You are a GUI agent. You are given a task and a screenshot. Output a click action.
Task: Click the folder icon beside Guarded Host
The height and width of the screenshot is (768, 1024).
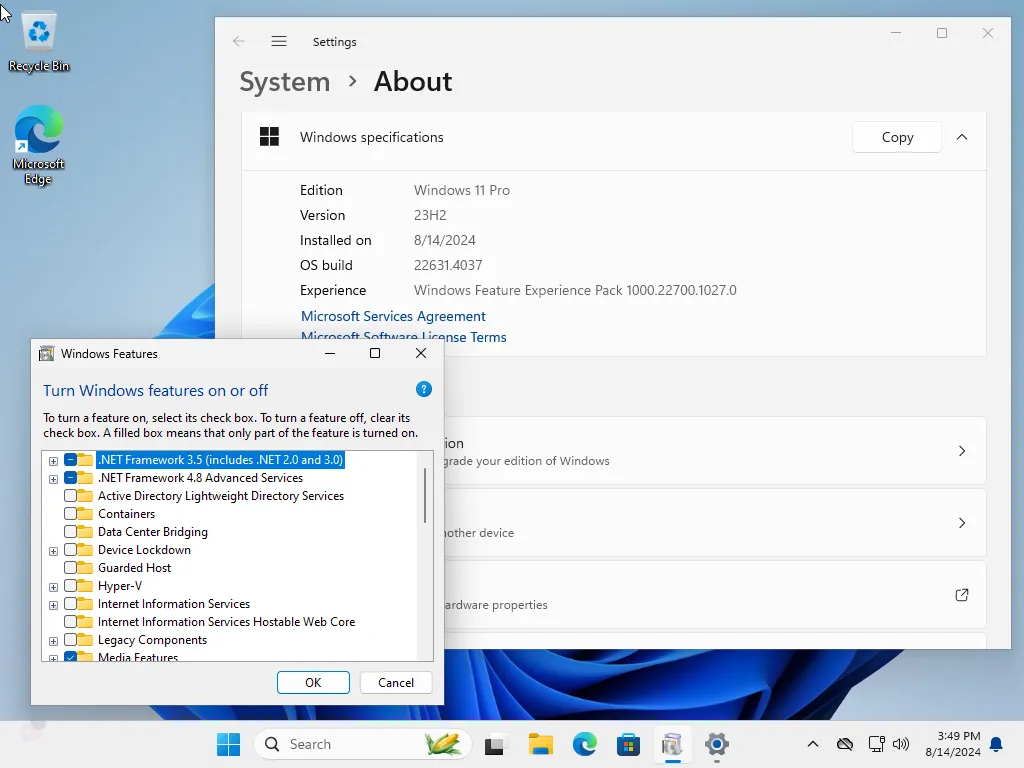point(85,568)
